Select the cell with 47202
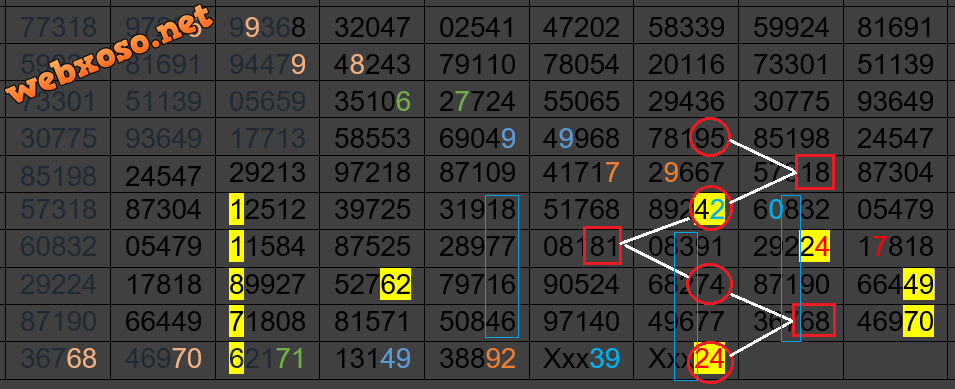 click(x=582, y=26)
